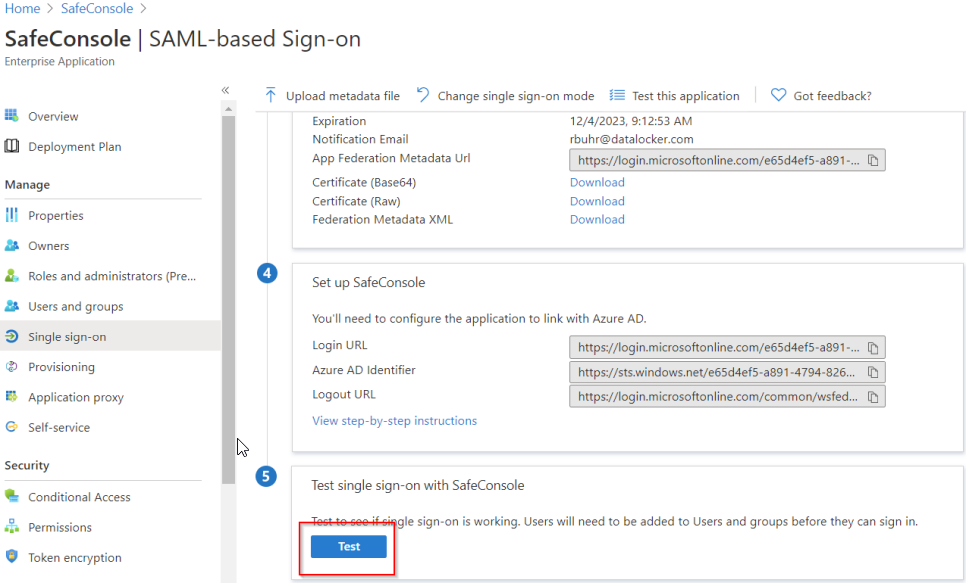Click the notification email rbuhr@datalocker.com

(x=632, y=139)
